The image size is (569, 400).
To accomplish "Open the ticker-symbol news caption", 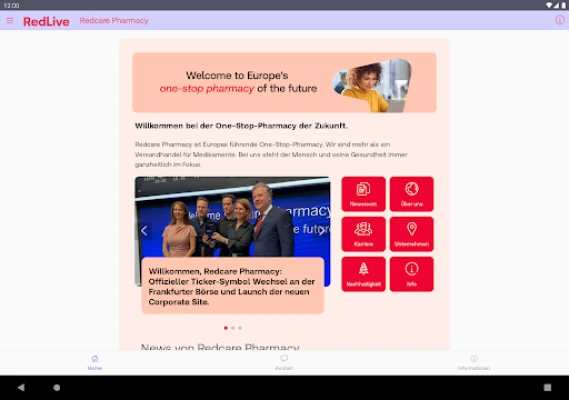I will pyautogui.click(x=233, y=286).
